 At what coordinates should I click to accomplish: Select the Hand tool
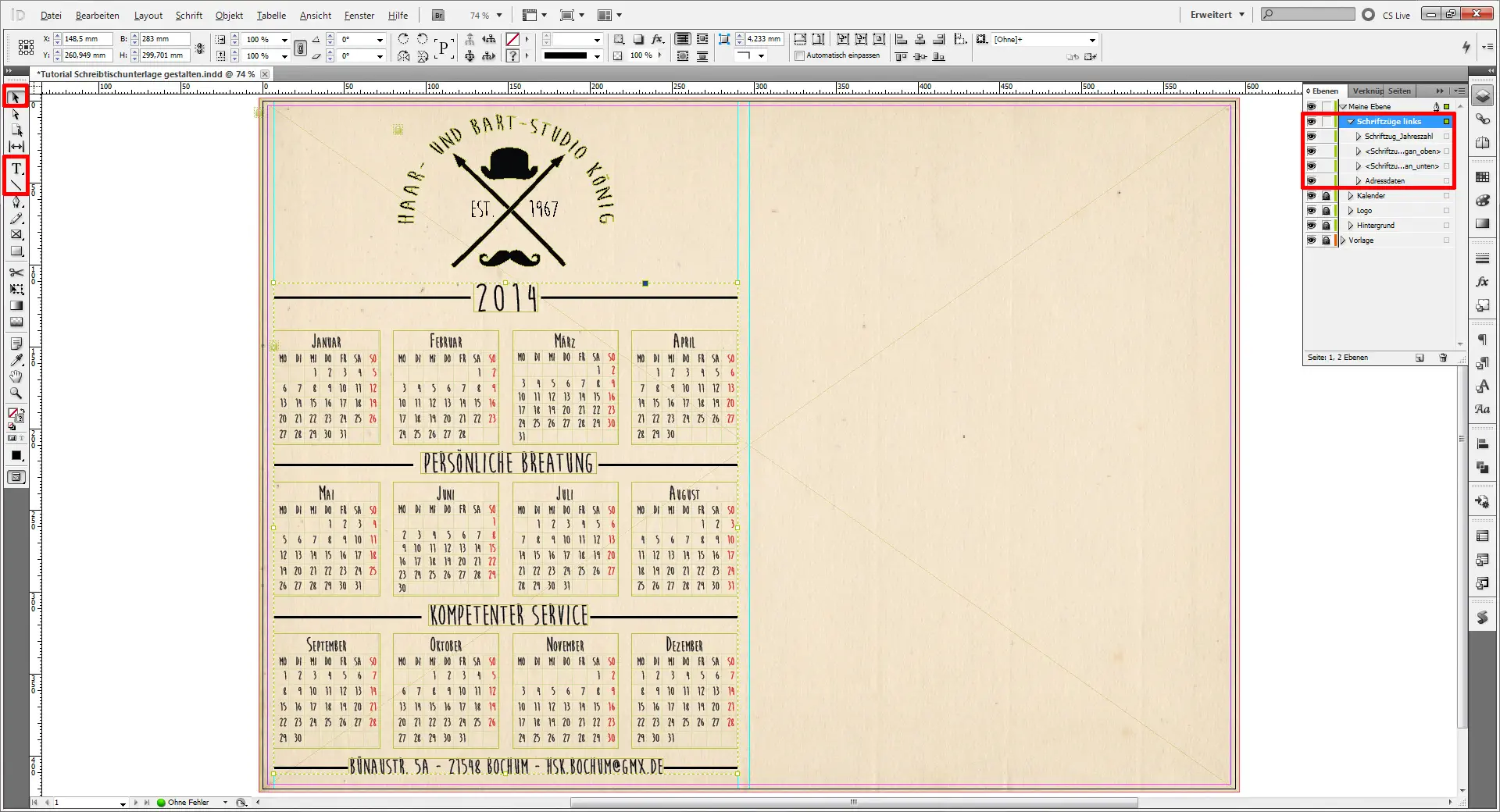[x=16, y=376]
